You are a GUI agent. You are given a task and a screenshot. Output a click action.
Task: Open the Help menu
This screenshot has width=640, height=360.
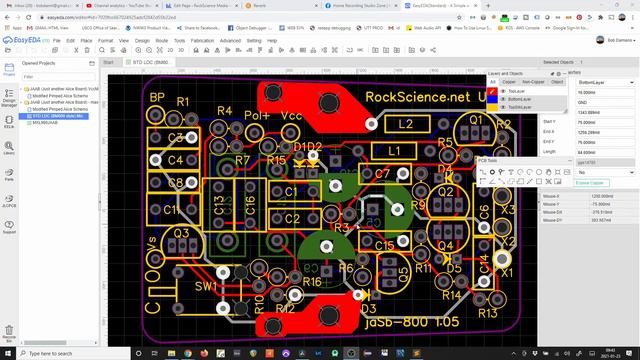click(272, 41)
